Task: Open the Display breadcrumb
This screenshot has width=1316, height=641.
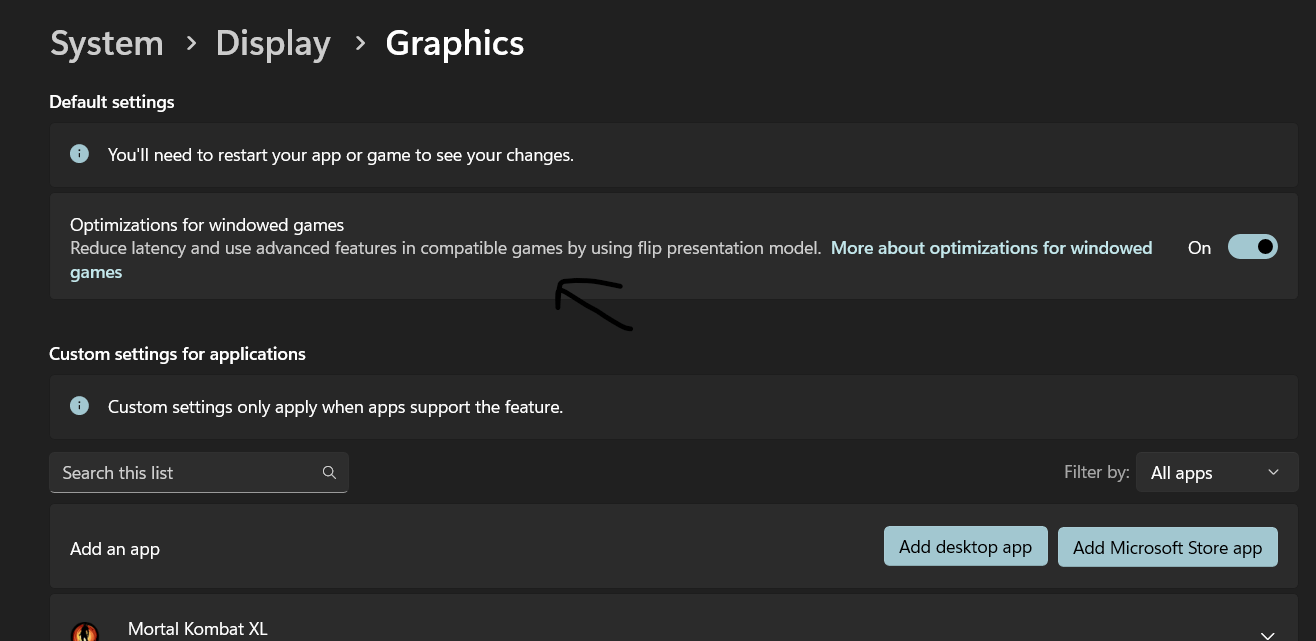Action: pos(273,43)
